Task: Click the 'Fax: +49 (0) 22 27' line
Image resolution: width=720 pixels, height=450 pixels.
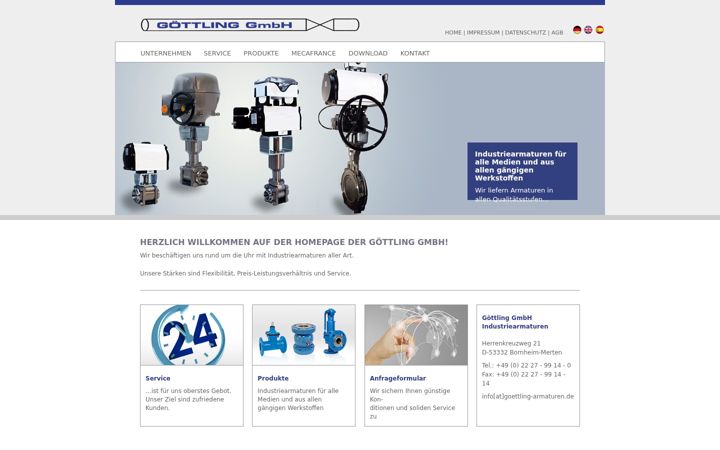Action: click(x=523, y=379)
